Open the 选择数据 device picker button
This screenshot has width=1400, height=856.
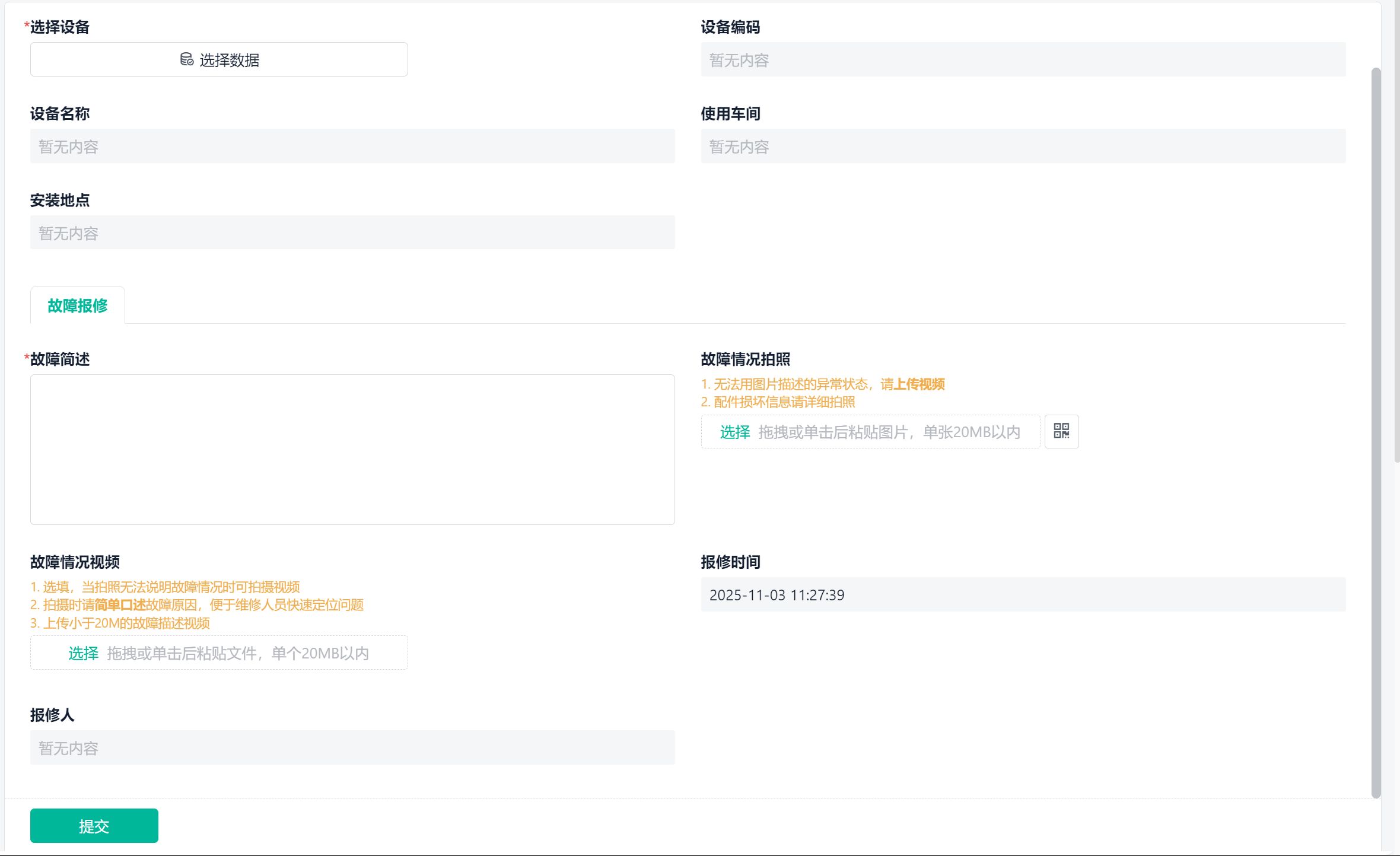tap(219, 59)
